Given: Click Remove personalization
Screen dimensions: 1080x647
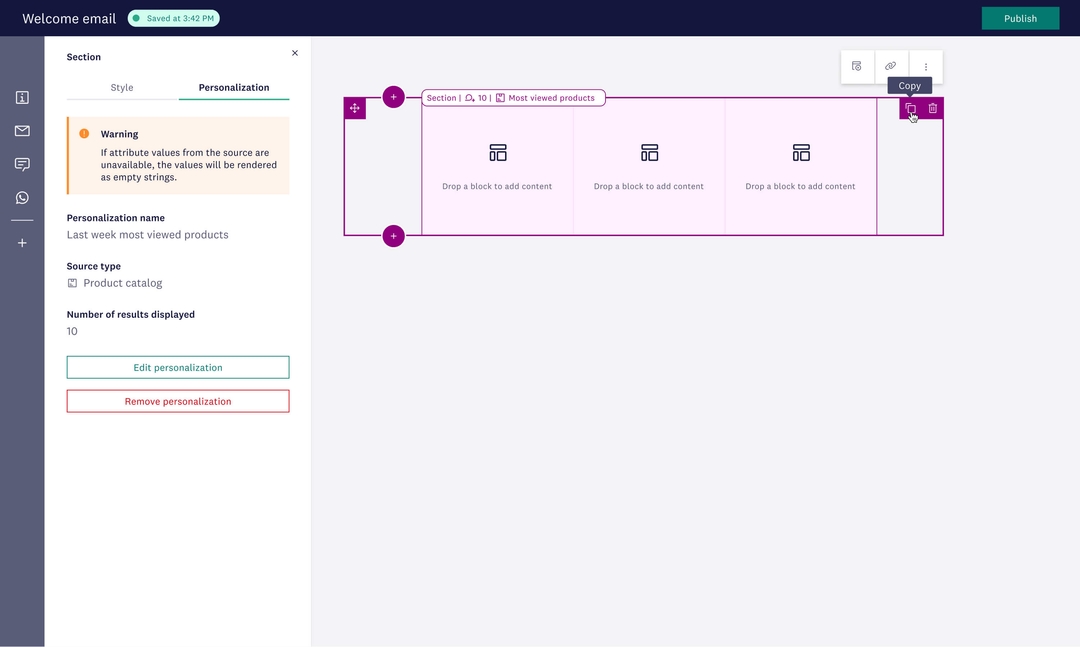Looking at the screenshot, I should (177, 400).
